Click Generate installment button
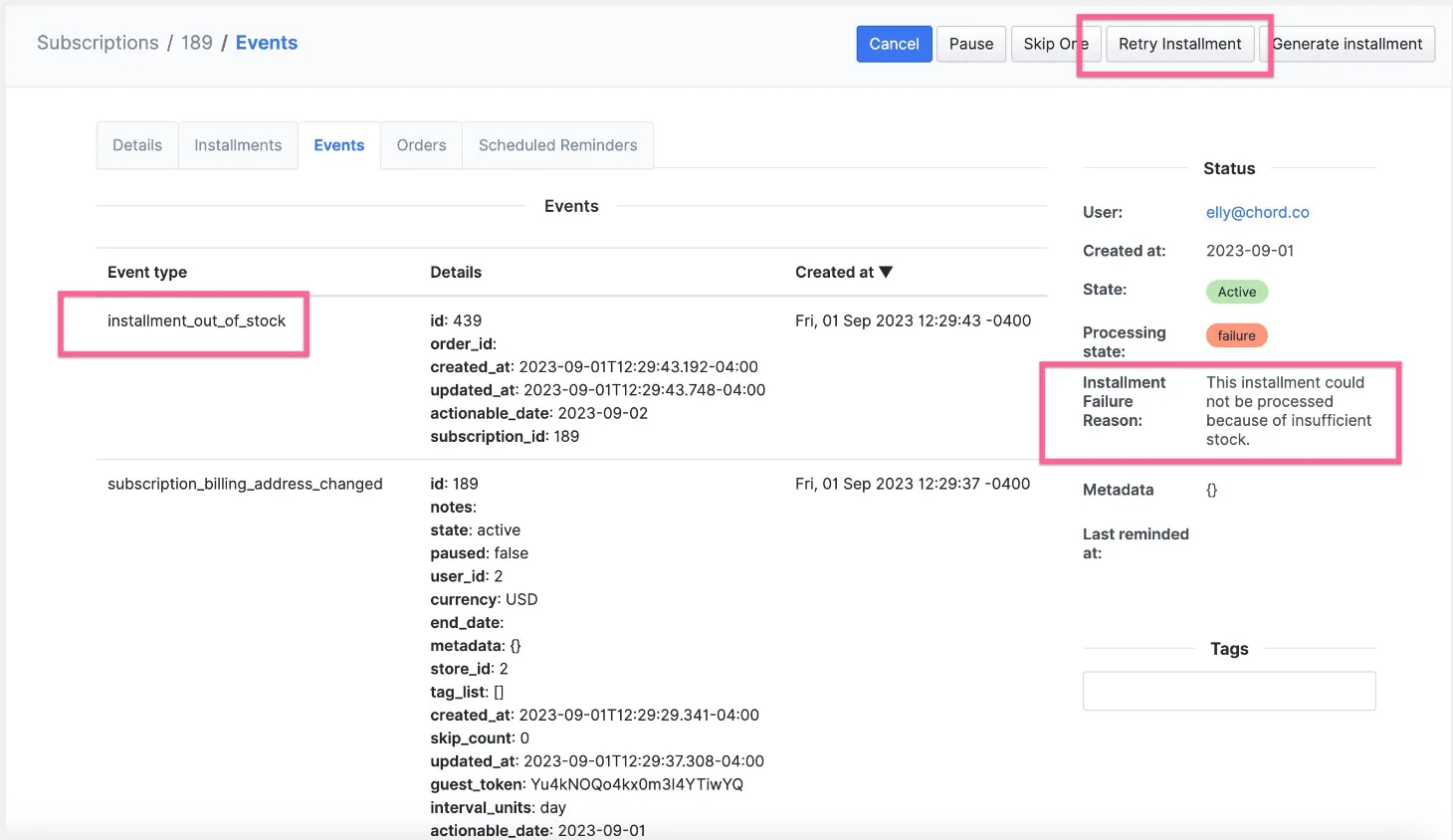The width and height of the screenshot is (1453, 840). (x=1347, y=44)
